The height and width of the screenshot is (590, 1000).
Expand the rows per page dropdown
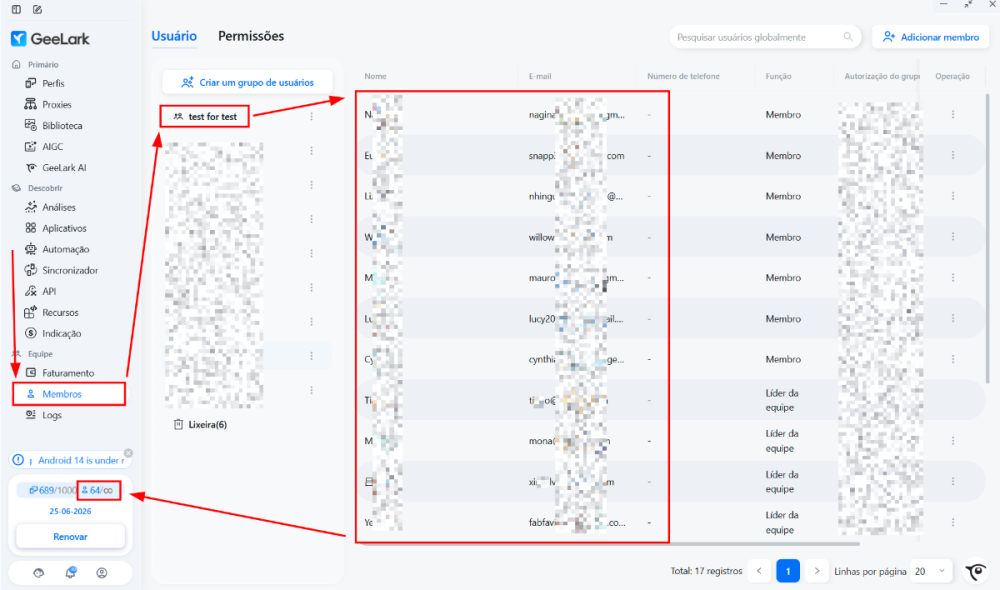930,571
